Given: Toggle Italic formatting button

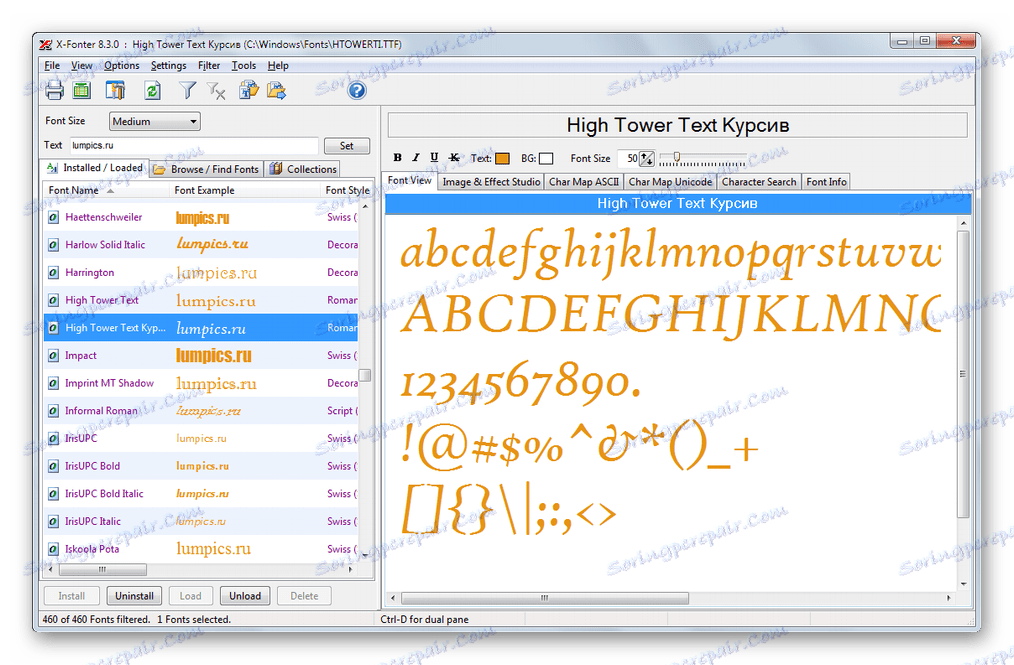Looking at the screenshot, I should click(x=416, y=158).
